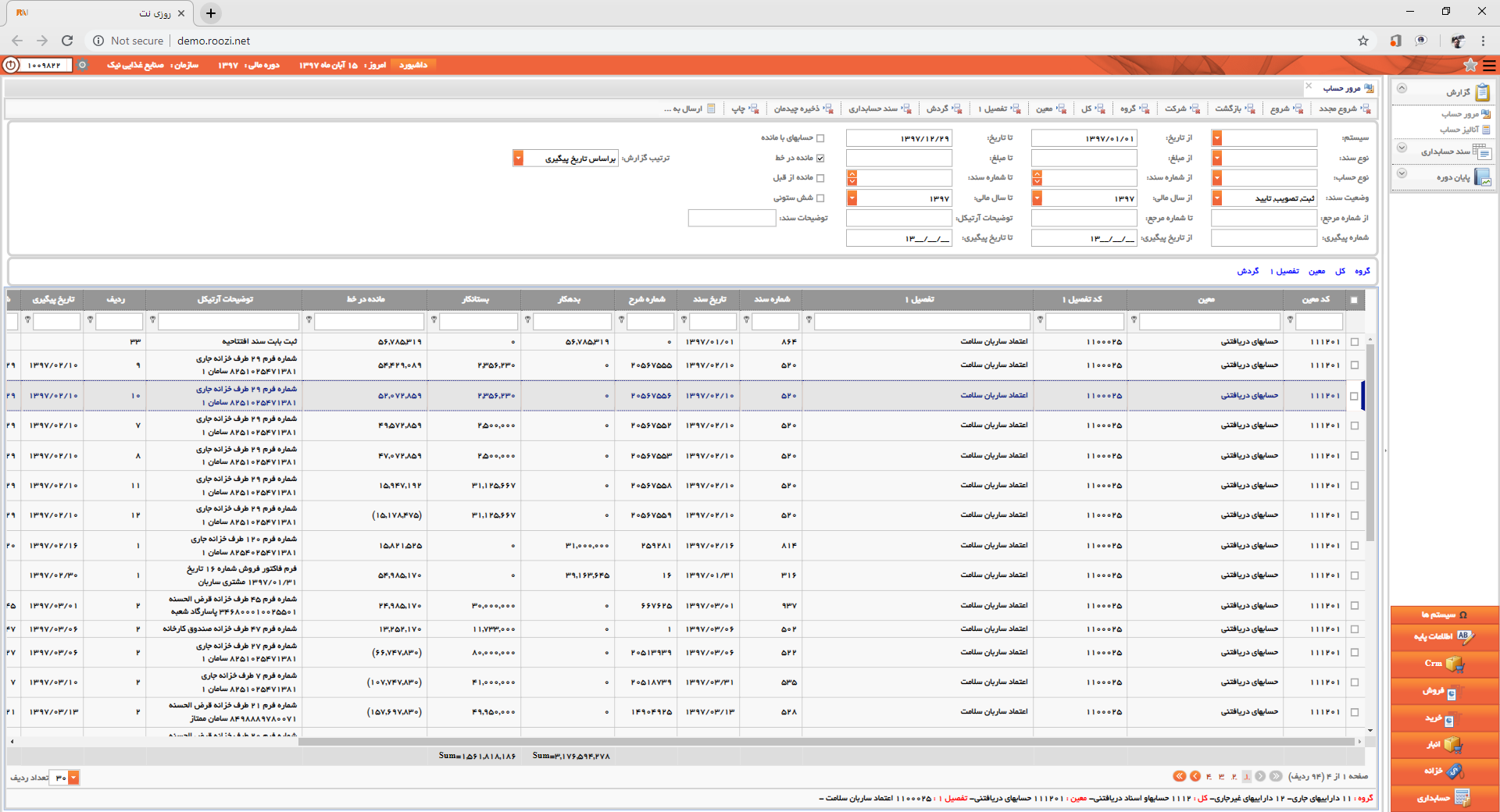Open the حسابداری module in sidebar
This screenshot has height=812, width=1500.
point(1445,798)
